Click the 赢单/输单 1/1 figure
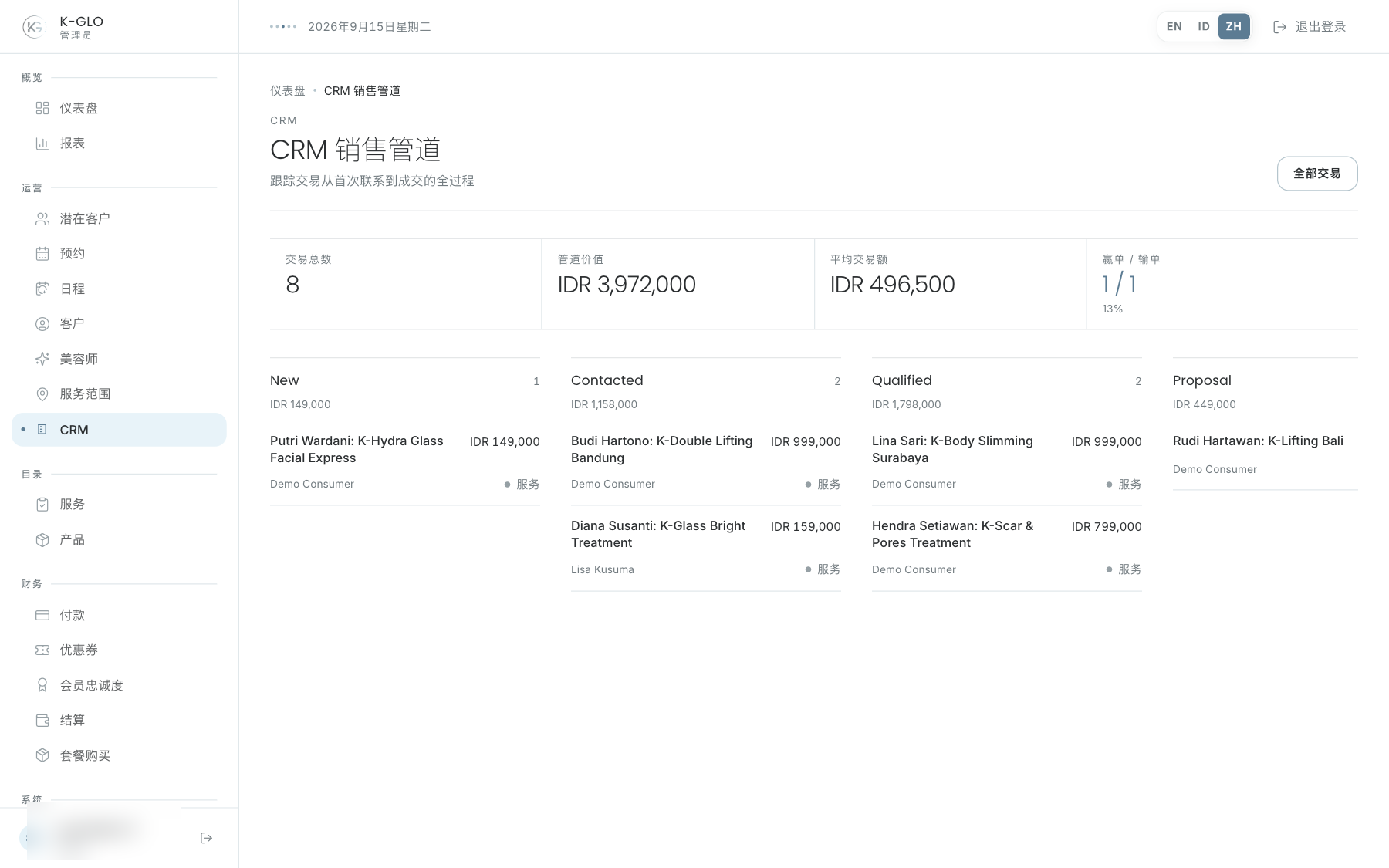Viewport: 1389px width, 868px height. [1119, 285]
